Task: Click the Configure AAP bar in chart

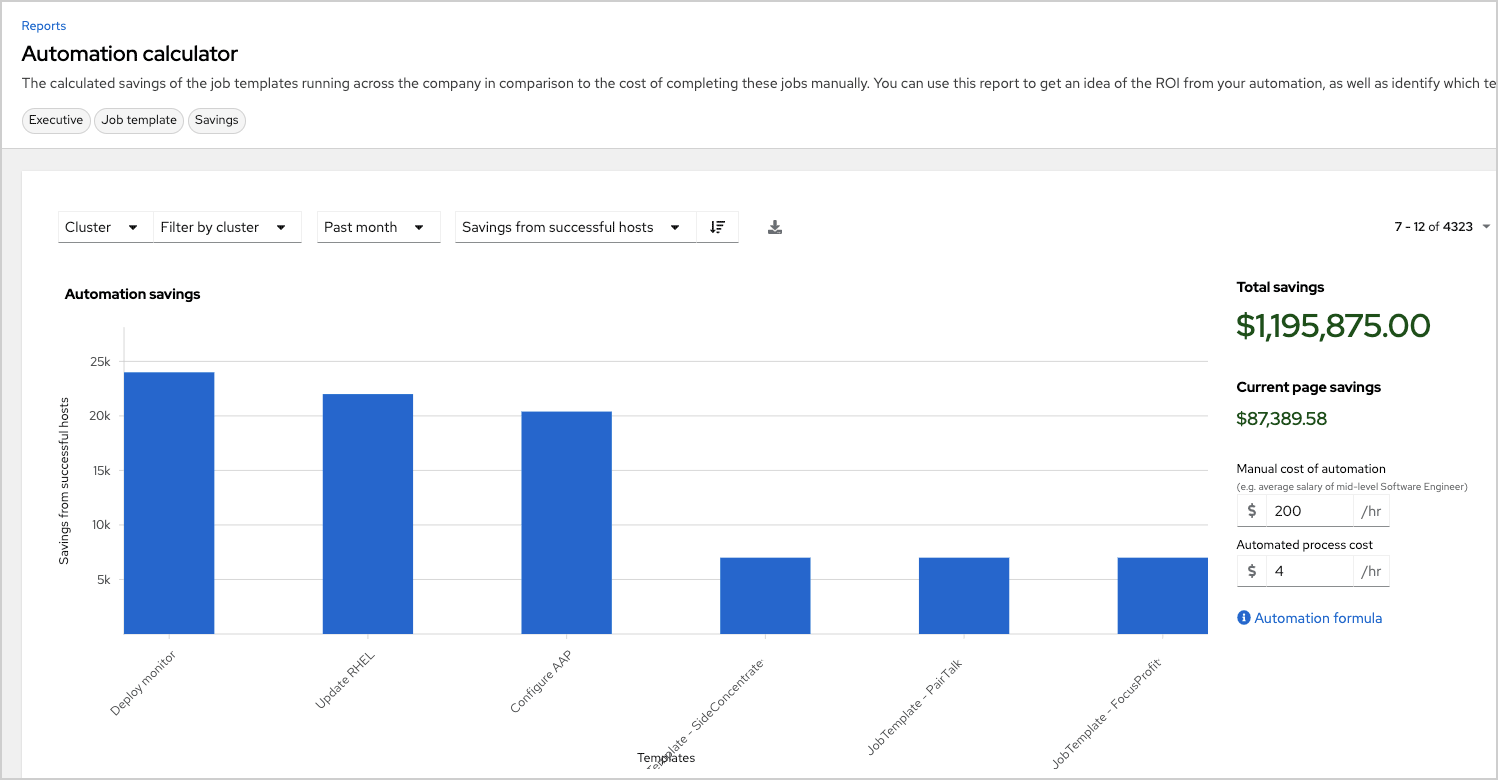Action: (566, 523)
